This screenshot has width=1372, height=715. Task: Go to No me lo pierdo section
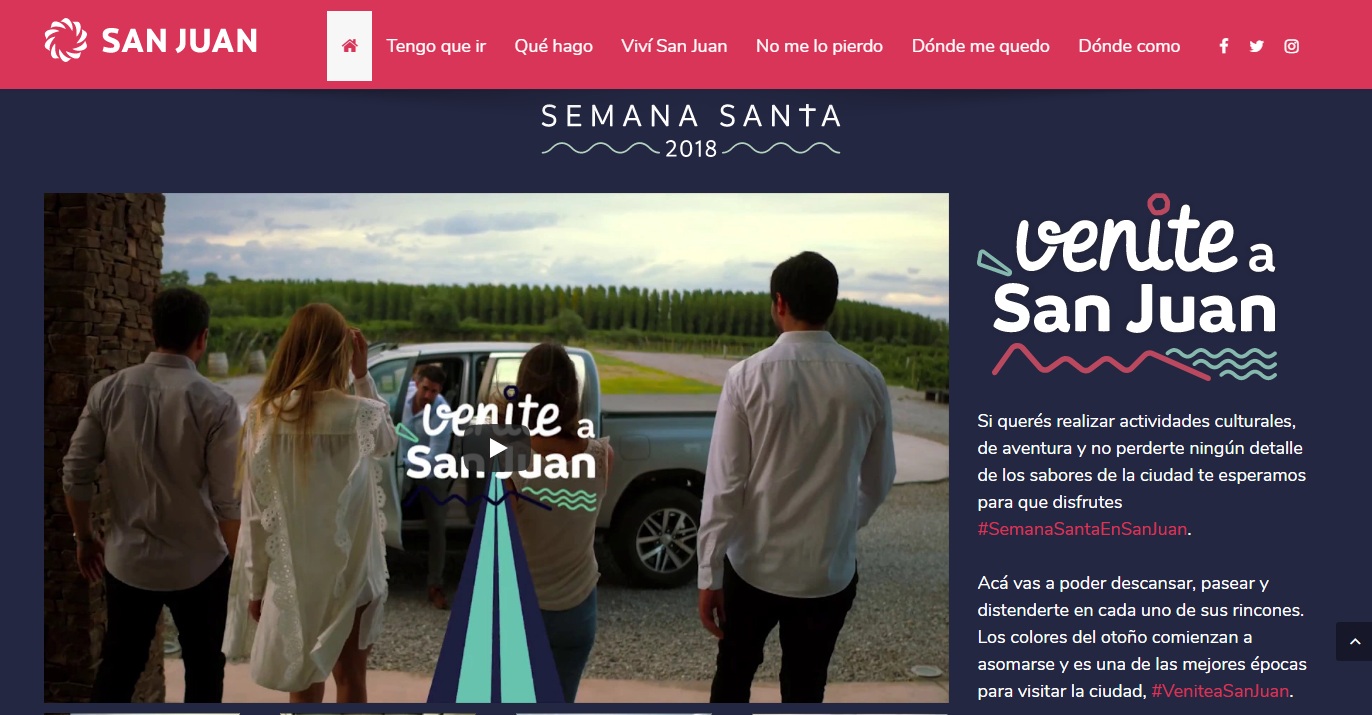[819, 46]
